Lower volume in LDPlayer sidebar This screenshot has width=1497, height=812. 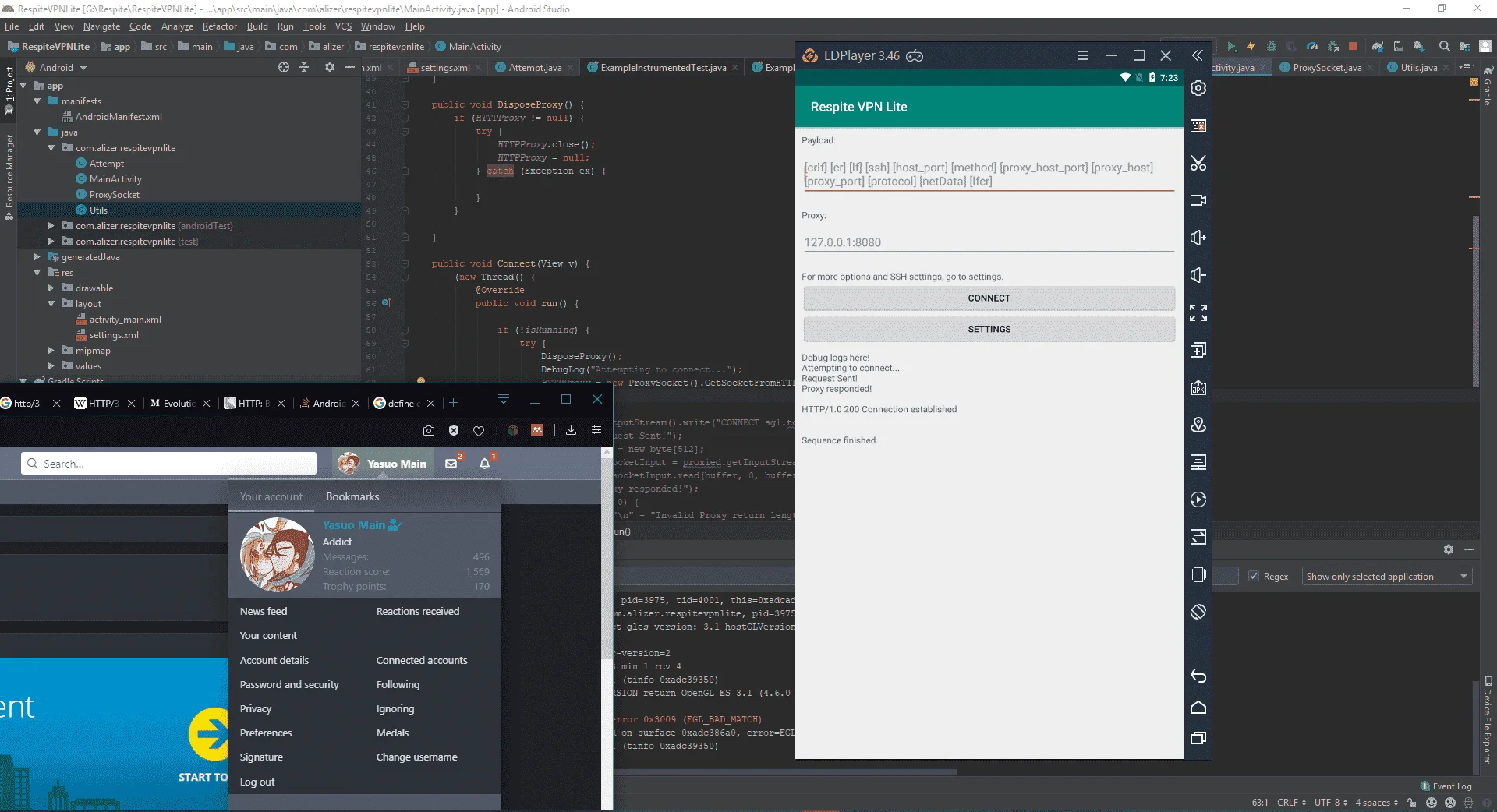pos(1198,275)
